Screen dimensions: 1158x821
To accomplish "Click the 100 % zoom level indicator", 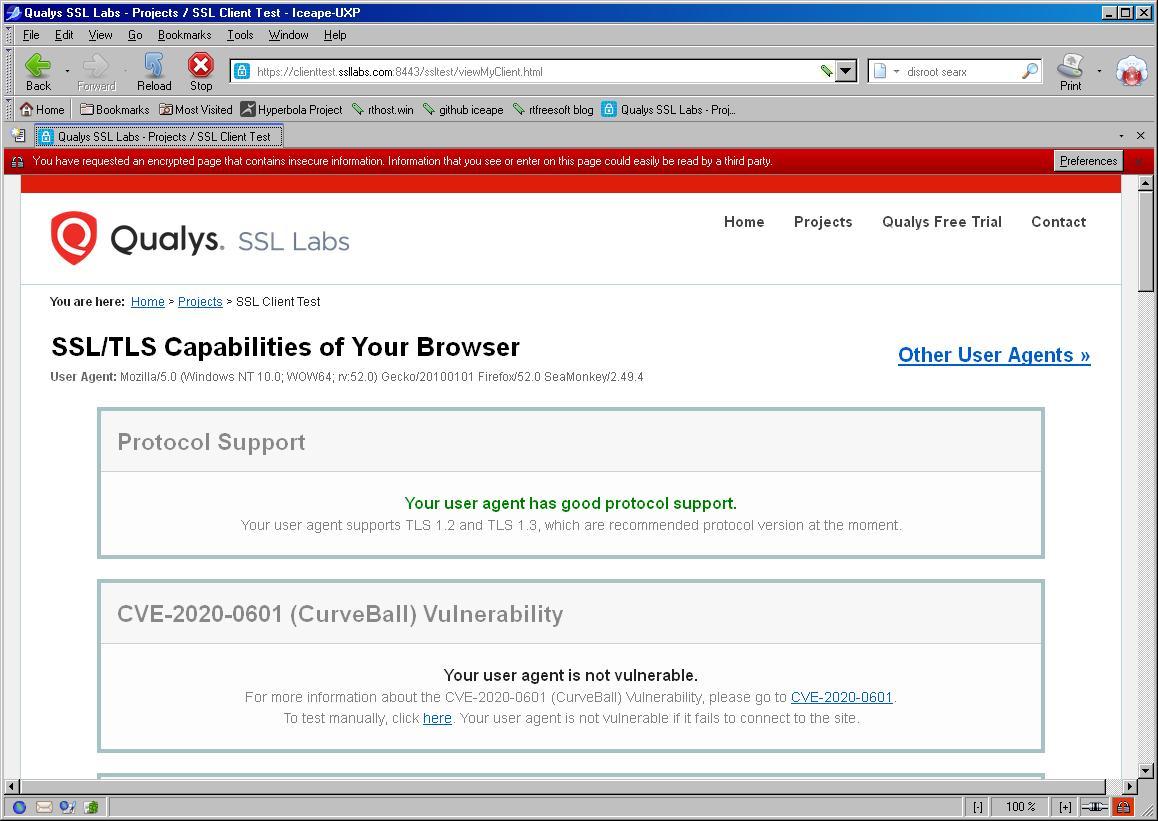I will pos(1021,807).
